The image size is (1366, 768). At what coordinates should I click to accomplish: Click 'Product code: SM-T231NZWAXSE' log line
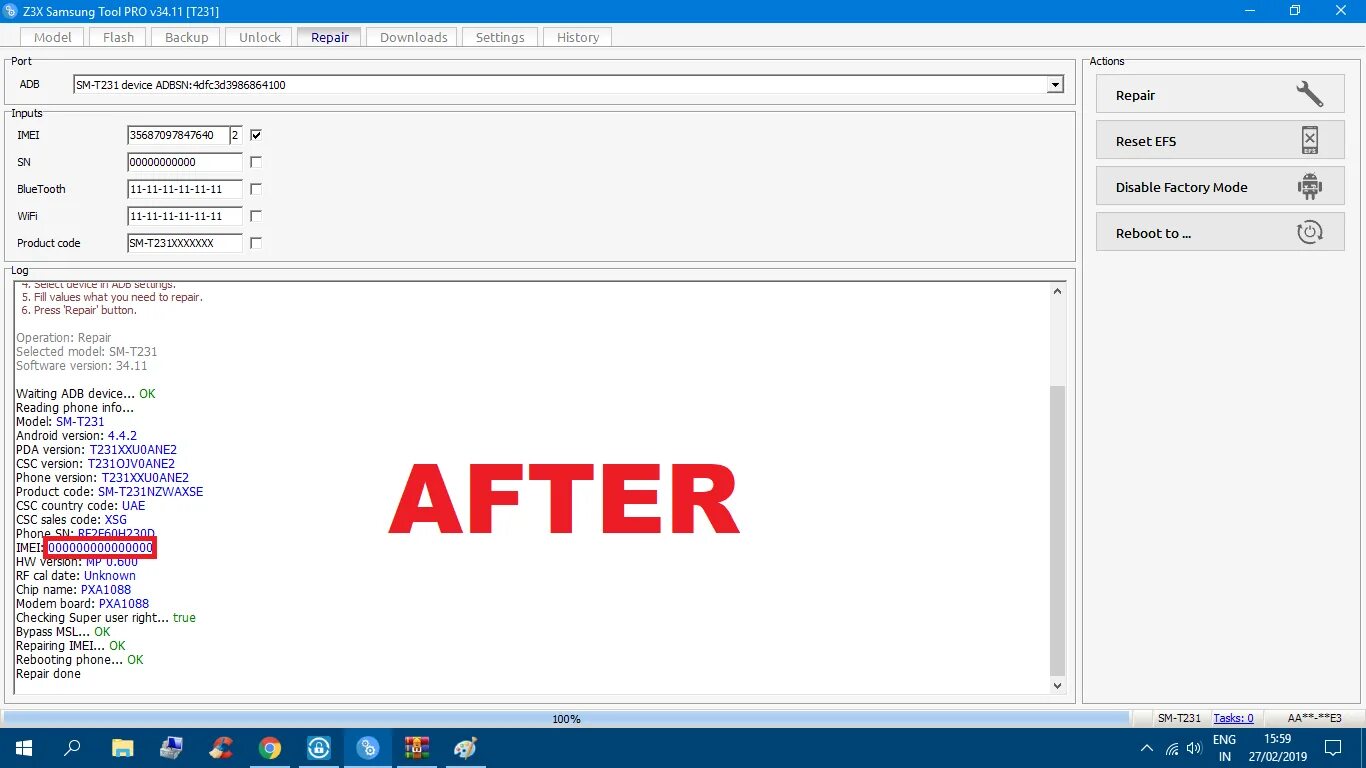click(x=109, y=492)
